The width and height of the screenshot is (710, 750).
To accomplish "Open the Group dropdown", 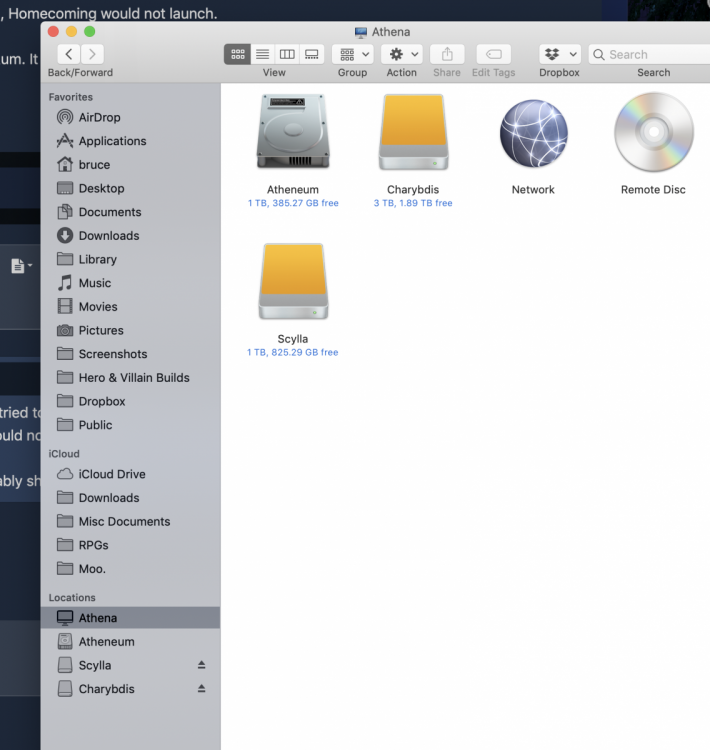I will (353, 54).
